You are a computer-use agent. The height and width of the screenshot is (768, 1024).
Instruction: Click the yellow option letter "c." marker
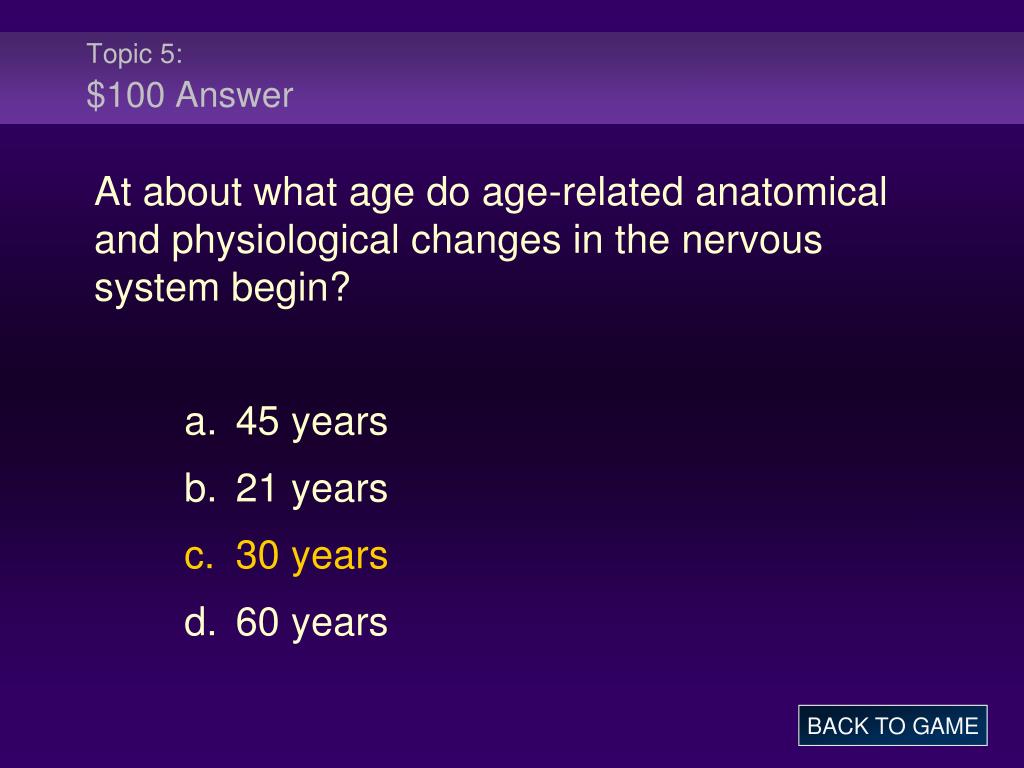[199, 557]
